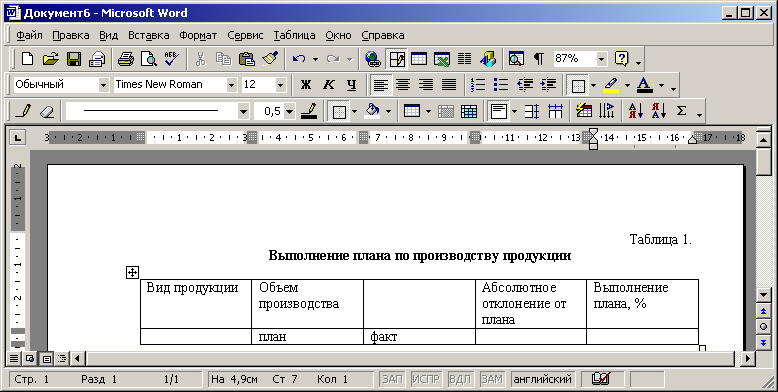
Task: Toggle show paragraph marks ¶
Action: (x=539, y=59)
